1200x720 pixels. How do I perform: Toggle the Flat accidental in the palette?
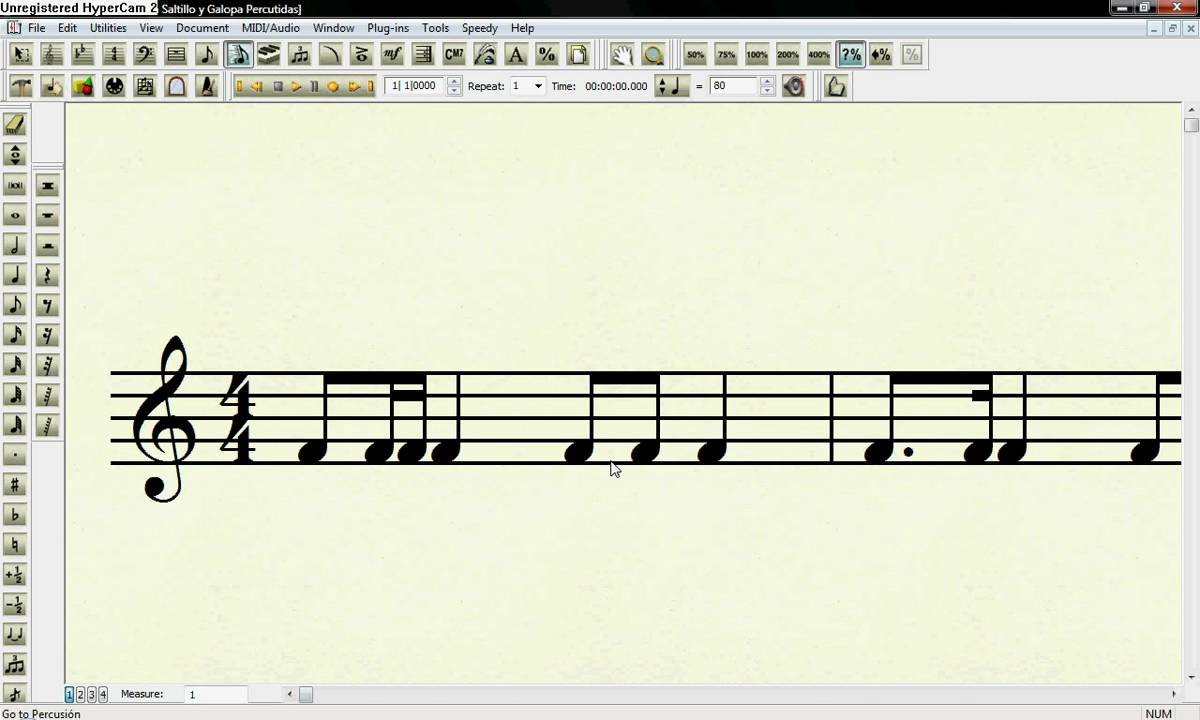tap(15, 515)
